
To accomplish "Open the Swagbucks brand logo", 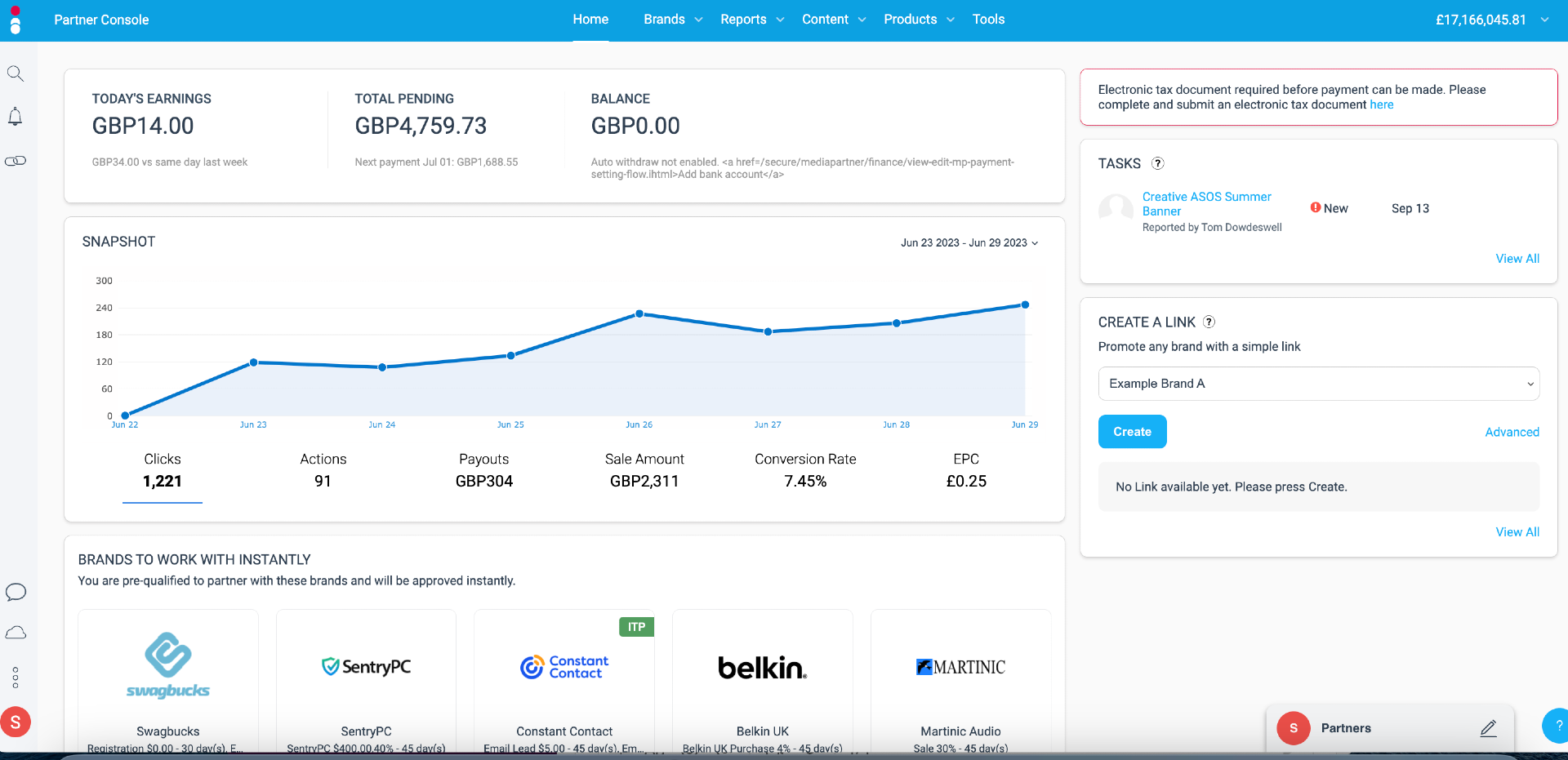I will pos(168,665).
